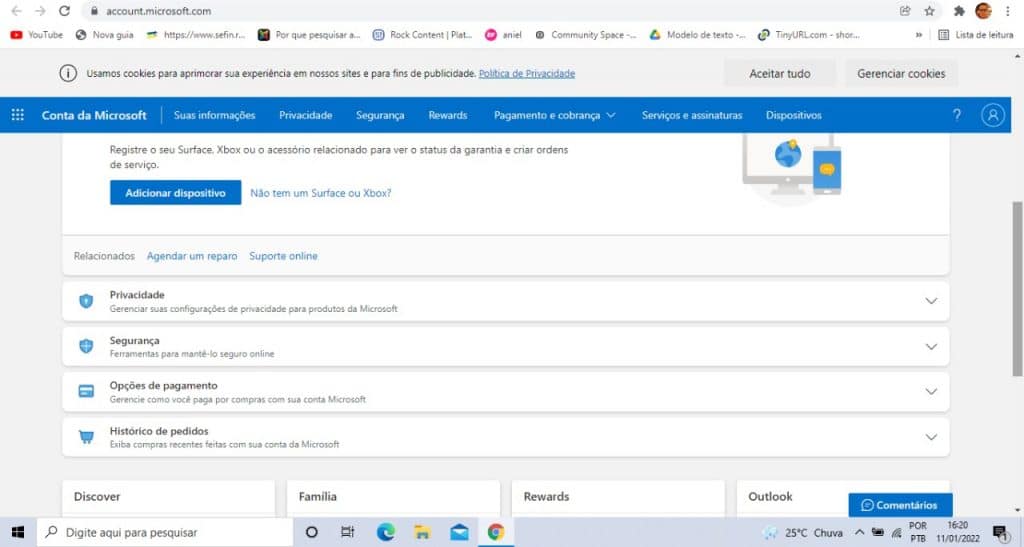Click the cookie notice info icon

pos(69,73)
